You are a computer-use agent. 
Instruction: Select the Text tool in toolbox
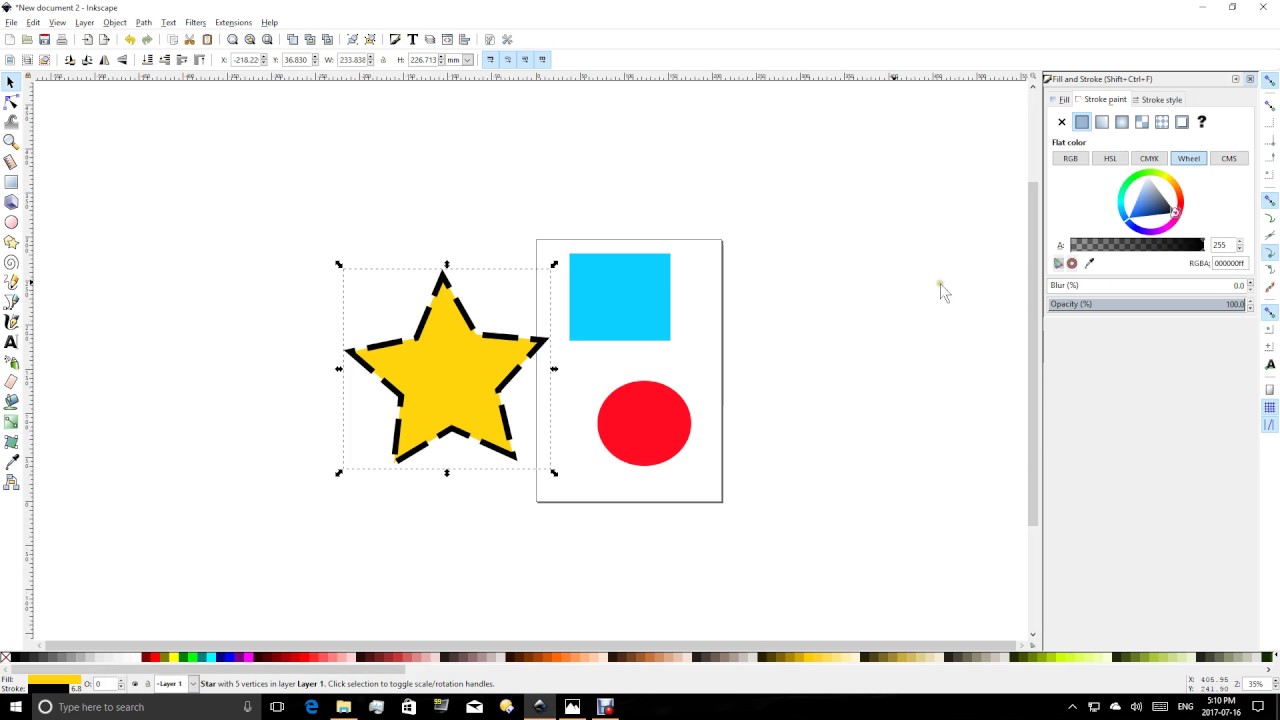11,342
